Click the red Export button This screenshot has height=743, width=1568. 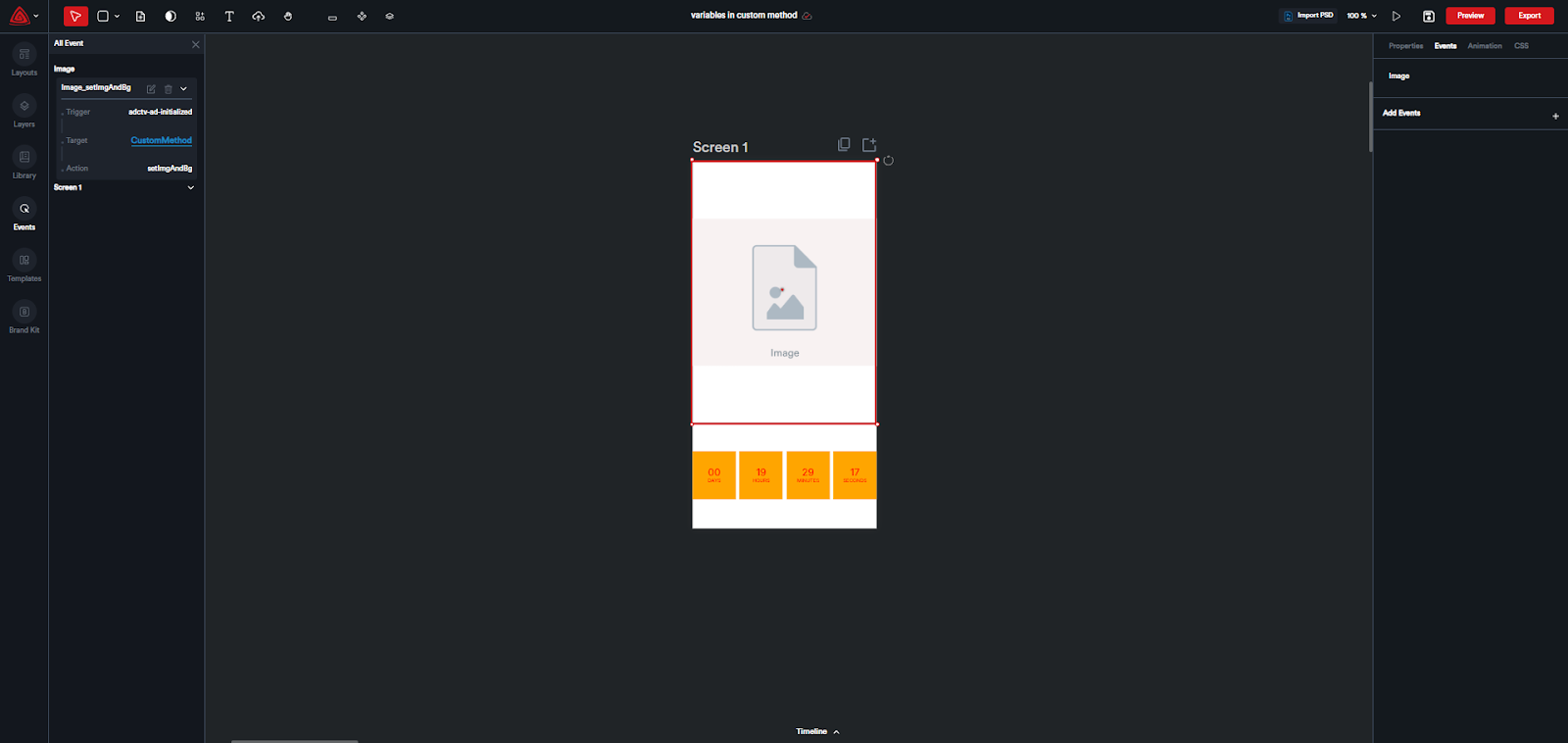click(1529, 16)
